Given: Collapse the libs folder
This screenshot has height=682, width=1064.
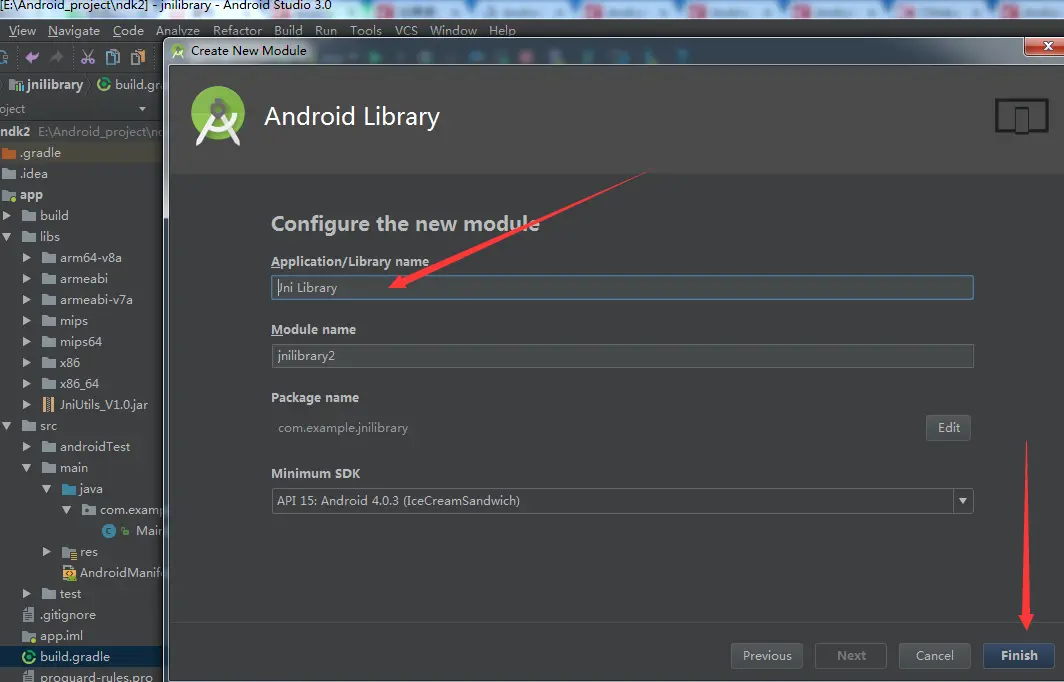Looking at the screenshot, I should [7, 237].
